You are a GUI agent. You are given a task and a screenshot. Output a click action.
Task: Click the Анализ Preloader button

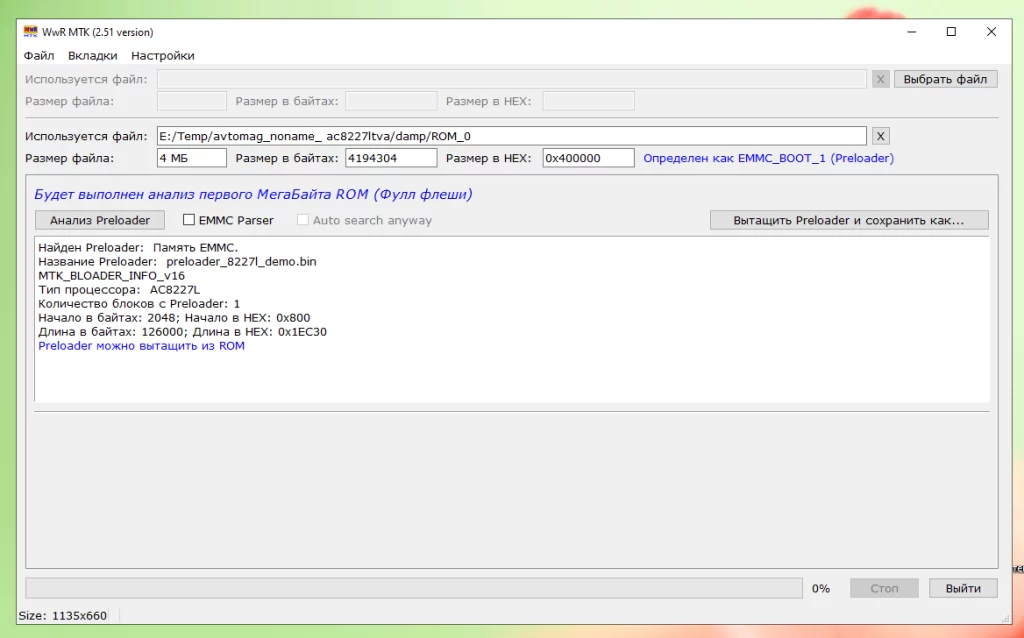[x=100, y=220]
